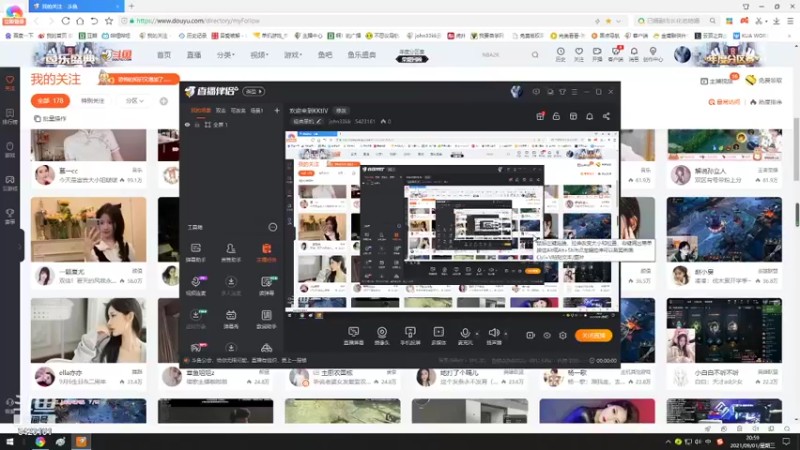
Task: Open orange streaming app in Windows taskbar
Action: click(x=81, y=442)
